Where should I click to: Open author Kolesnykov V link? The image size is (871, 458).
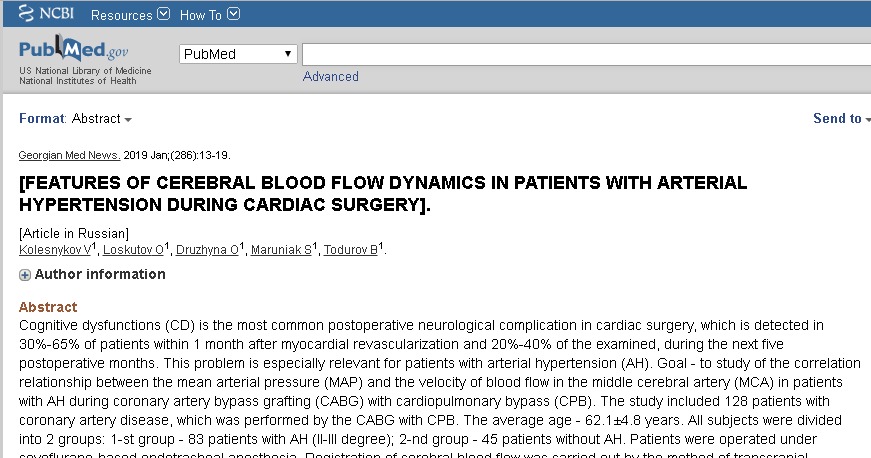coord(55,250)
